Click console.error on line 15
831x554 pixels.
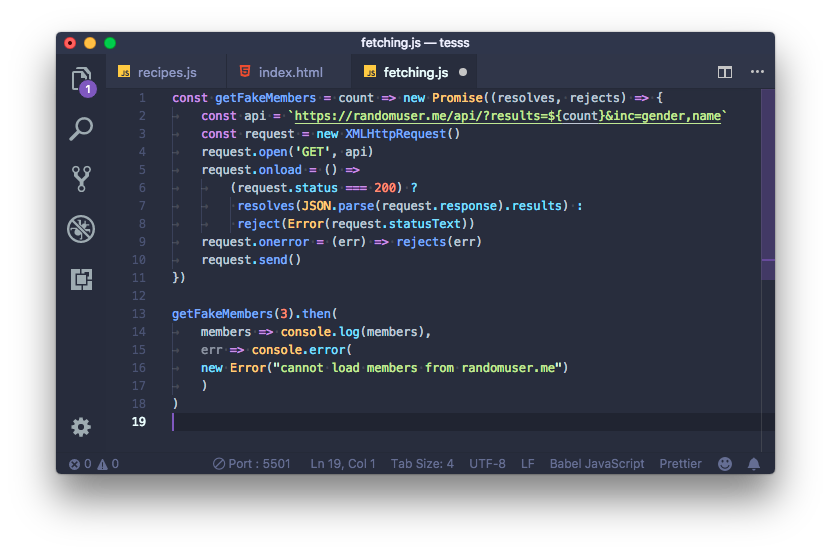click(298, 350)
